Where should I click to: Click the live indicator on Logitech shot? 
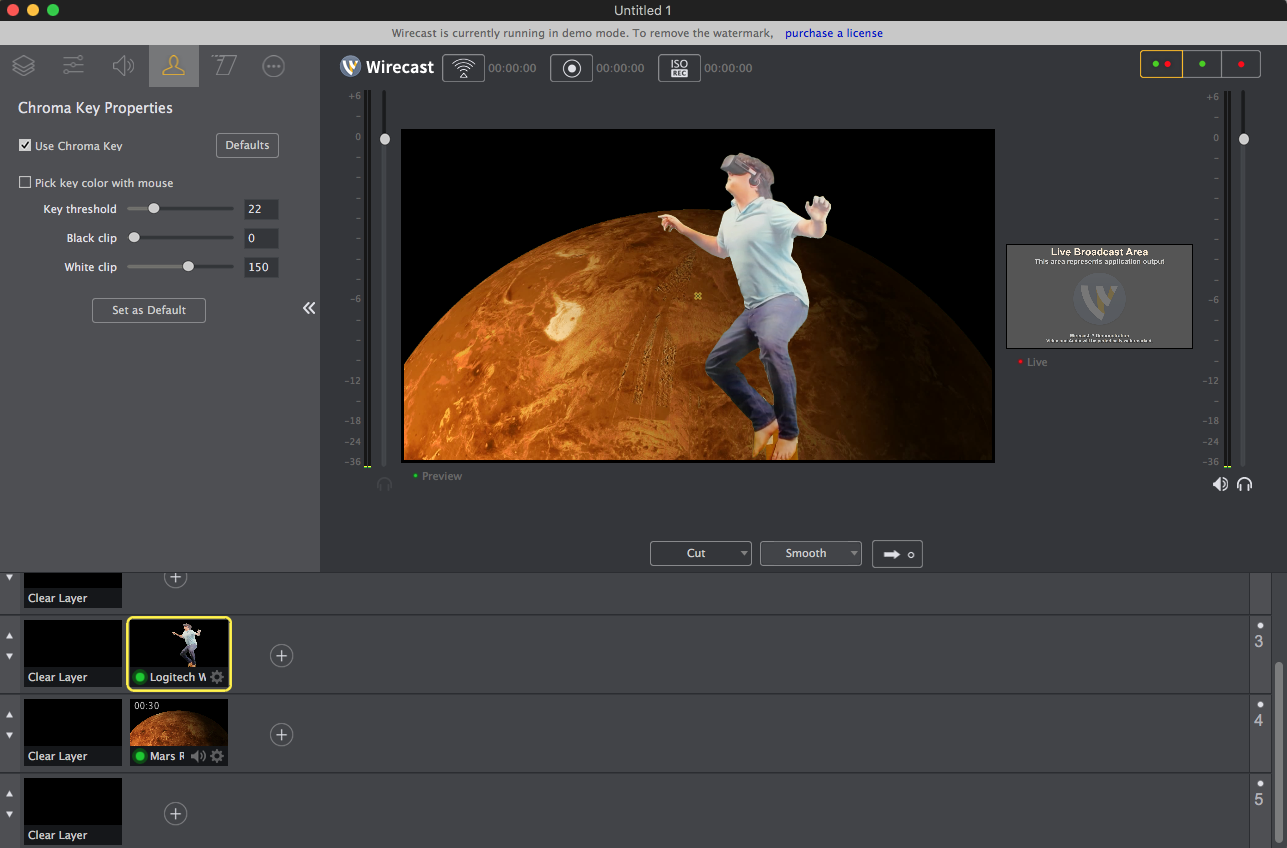tap(140, 677)
